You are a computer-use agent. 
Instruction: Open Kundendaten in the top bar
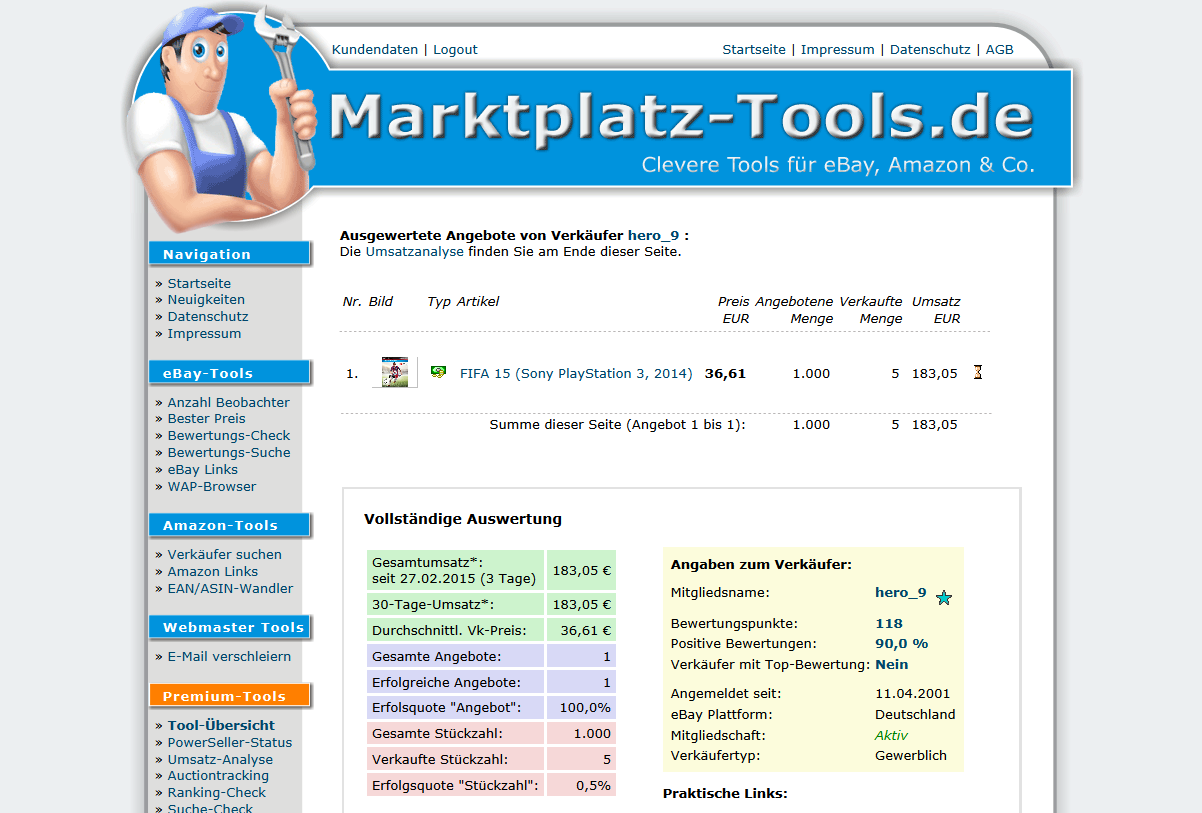pos(375,49)
